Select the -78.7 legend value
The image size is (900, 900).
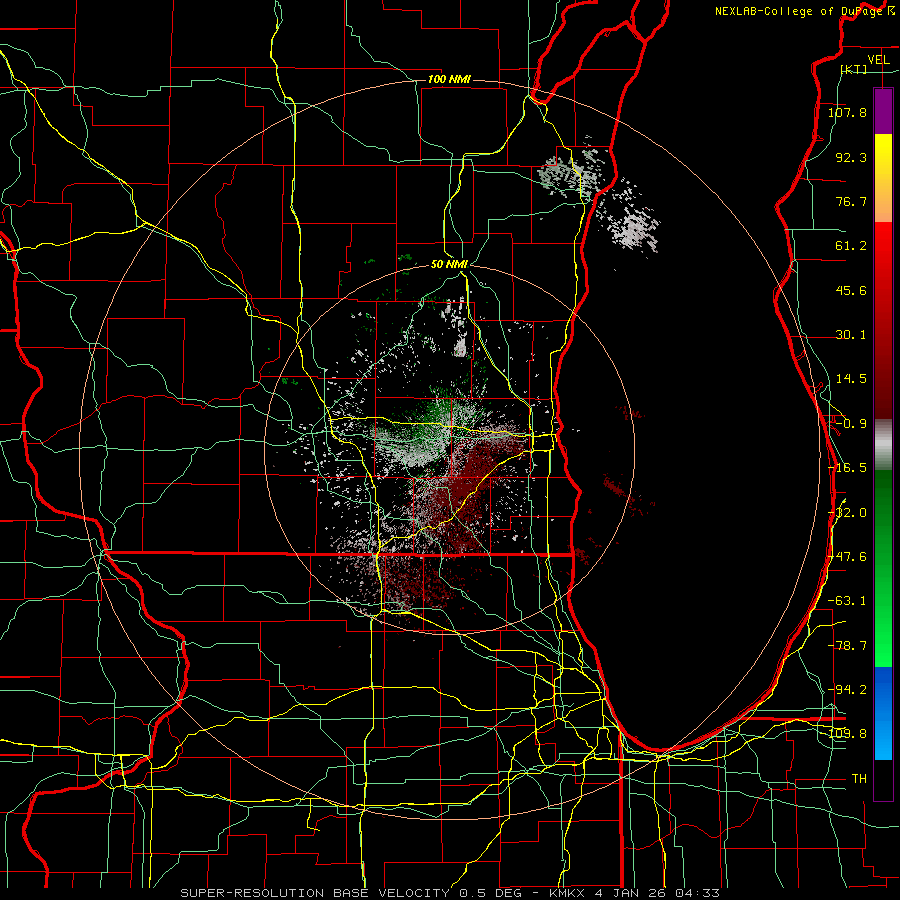[847, 646]
